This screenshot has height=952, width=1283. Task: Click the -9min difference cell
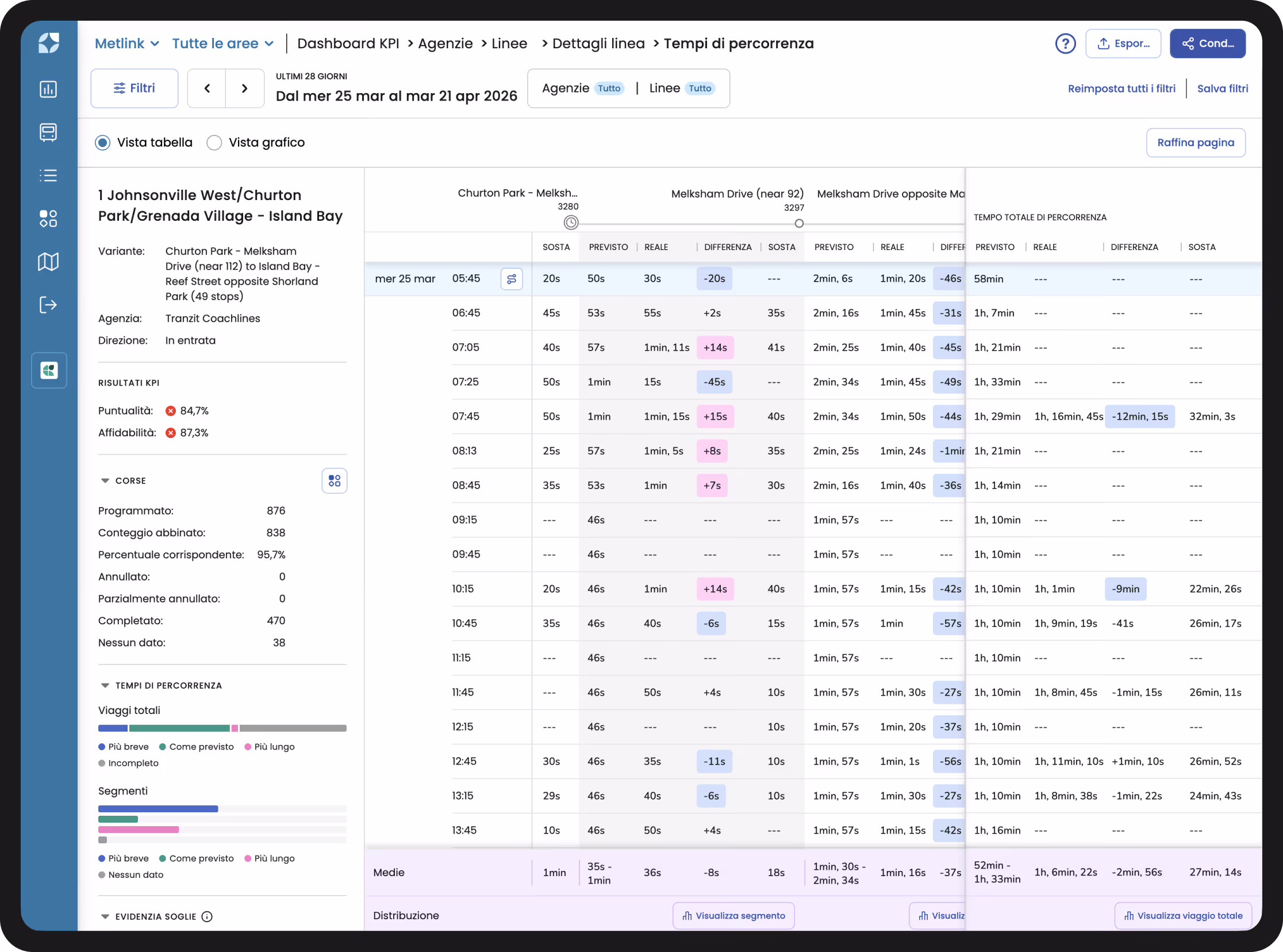pos(1124,588)
